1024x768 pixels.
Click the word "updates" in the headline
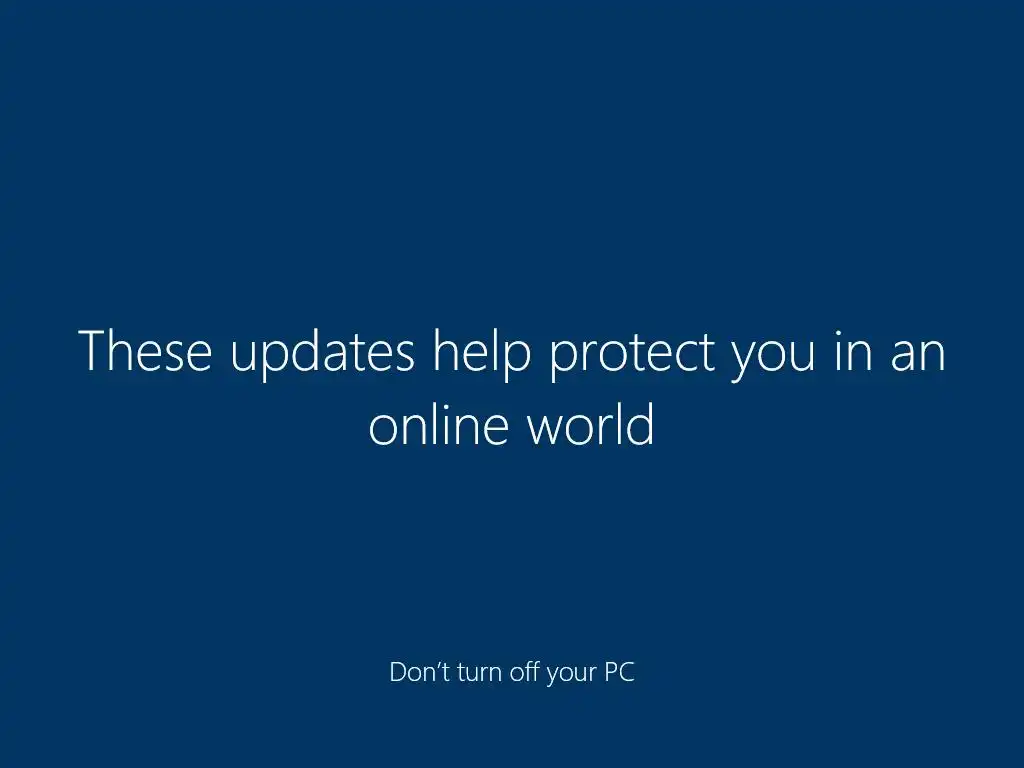[323, 353]
